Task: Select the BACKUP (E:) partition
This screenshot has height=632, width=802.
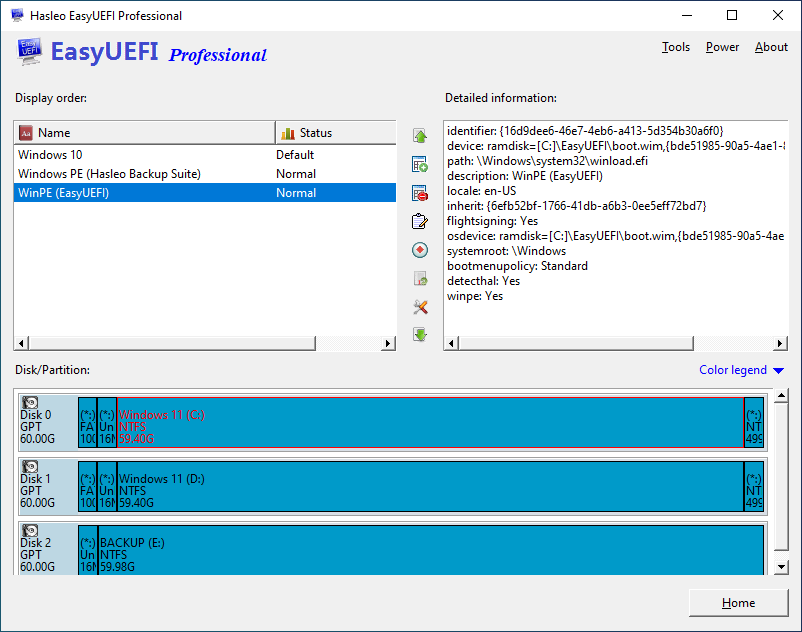Action: pyautogui.click(x=431, y=550)
